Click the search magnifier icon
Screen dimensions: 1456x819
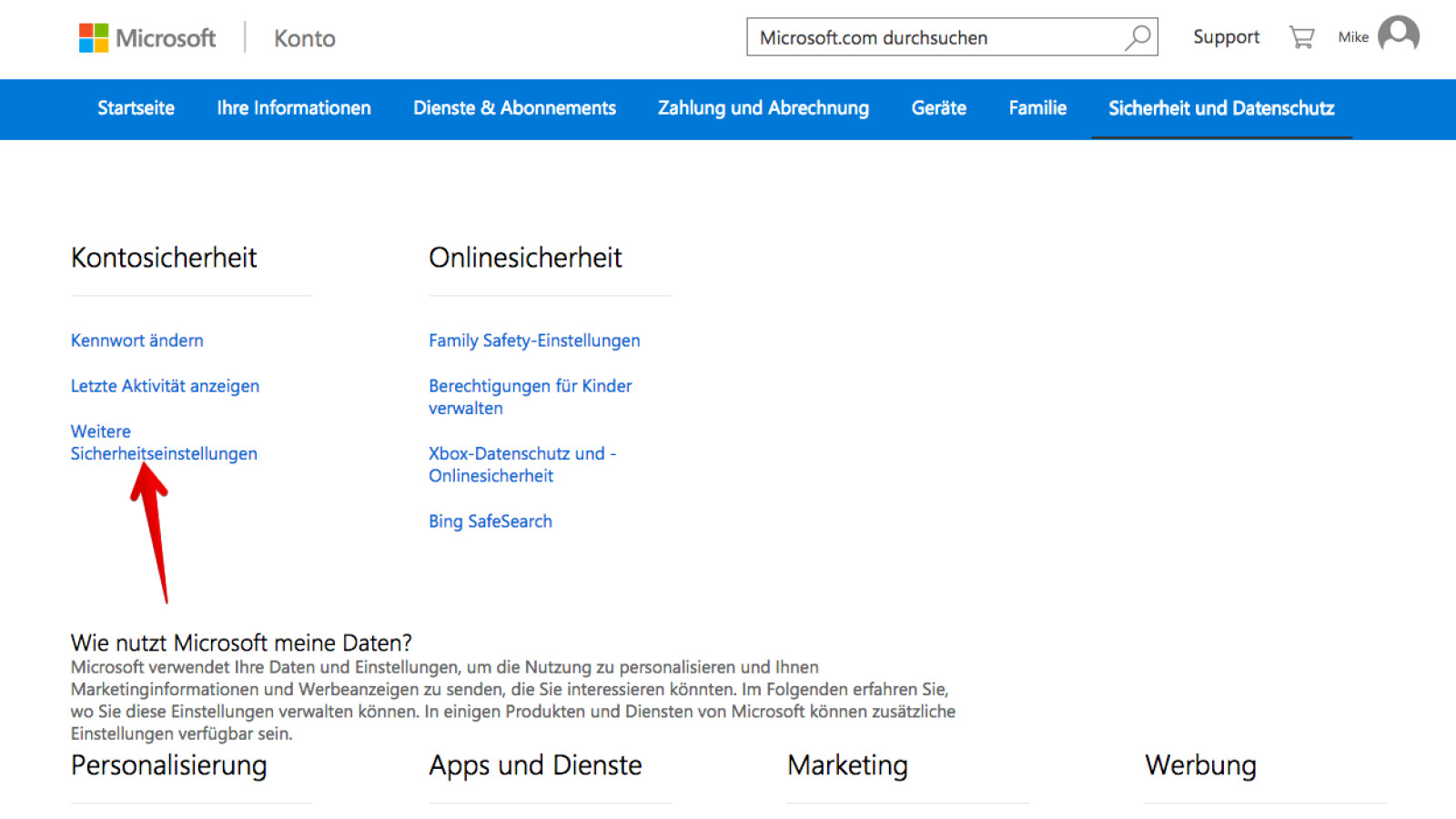click(x=1137, y=37)
